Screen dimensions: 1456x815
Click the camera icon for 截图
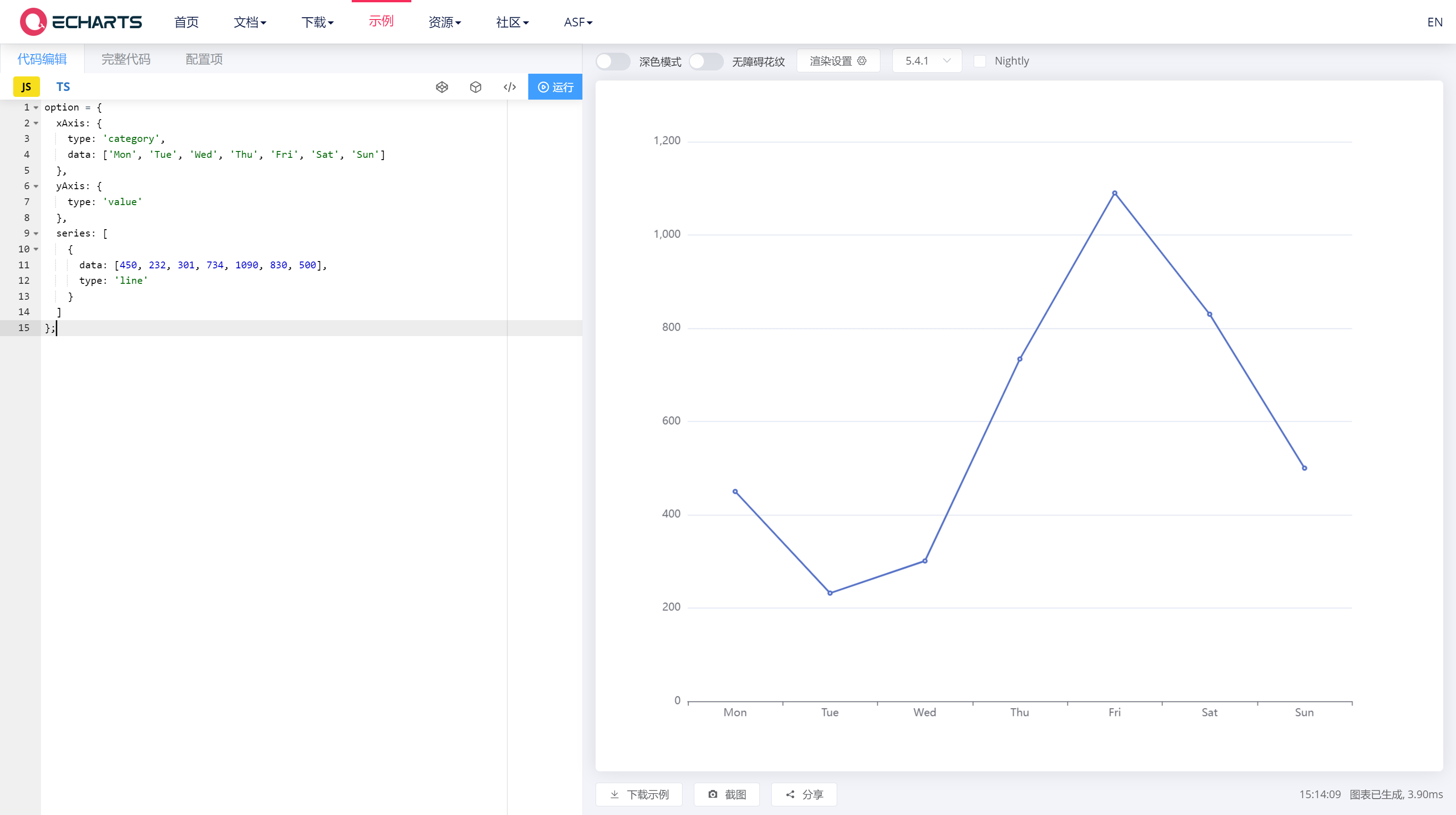(713, 794)
